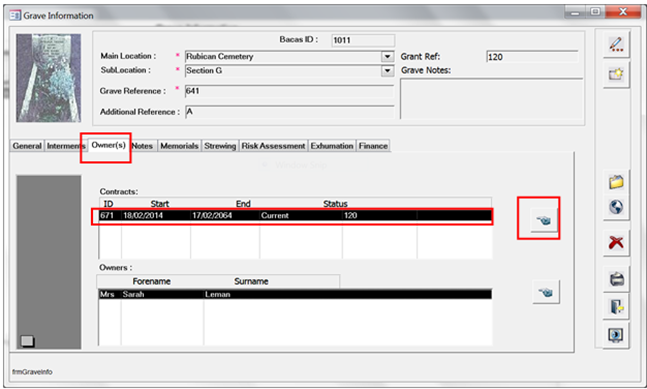
Task: Click the pencil edit icon in the right sidebar
Action: [x=616, y=44]
